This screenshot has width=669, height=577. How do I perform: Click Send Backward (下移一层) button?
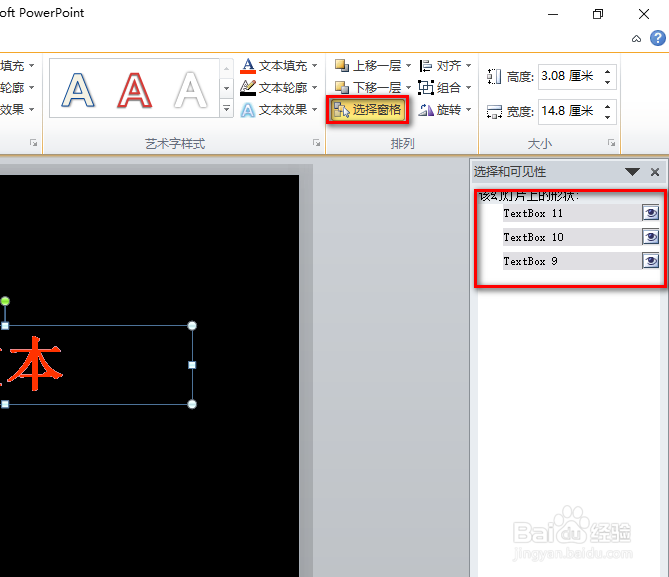pos(368,87)
